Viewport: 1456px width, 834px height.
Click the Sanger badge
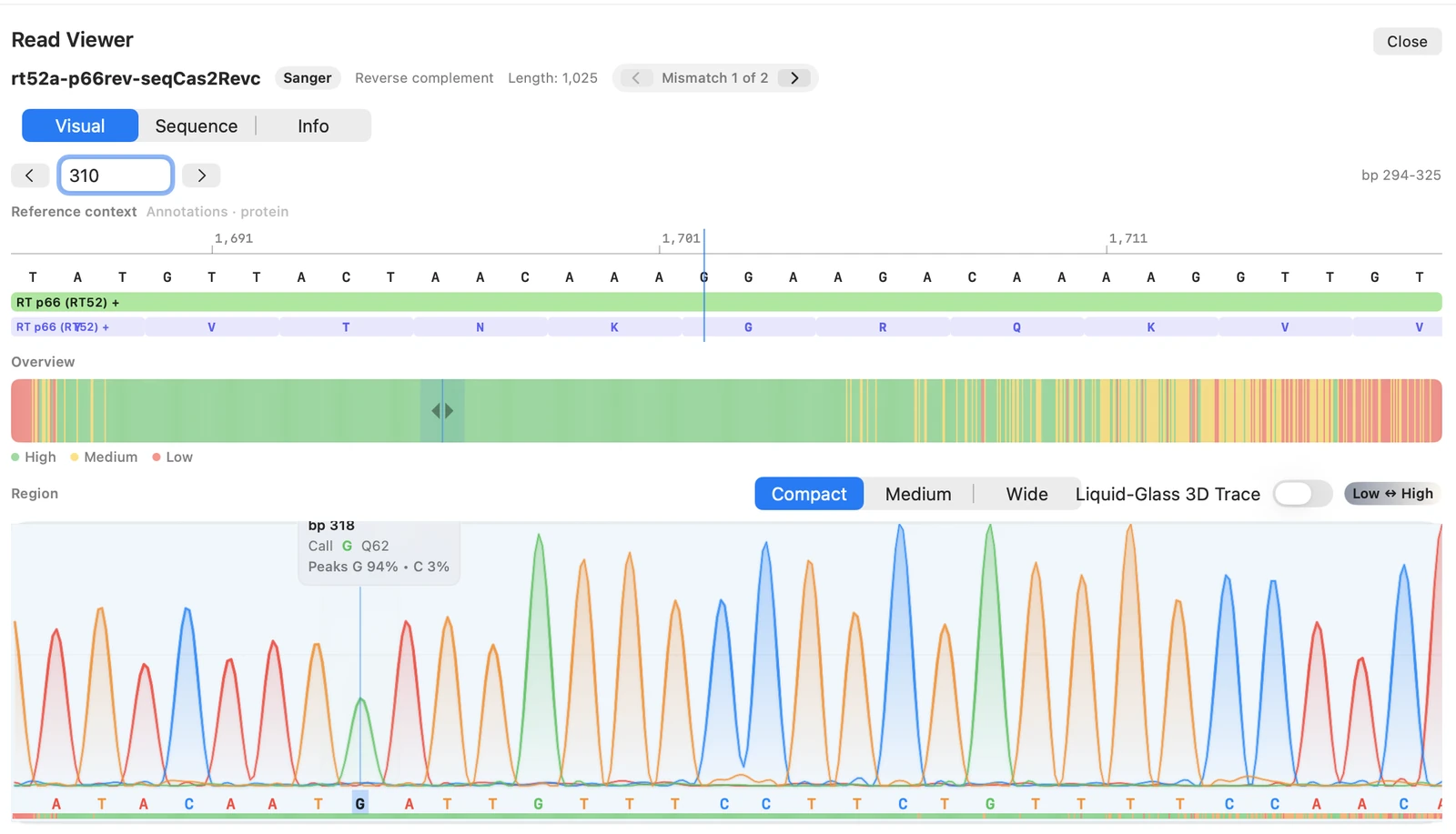308,78
